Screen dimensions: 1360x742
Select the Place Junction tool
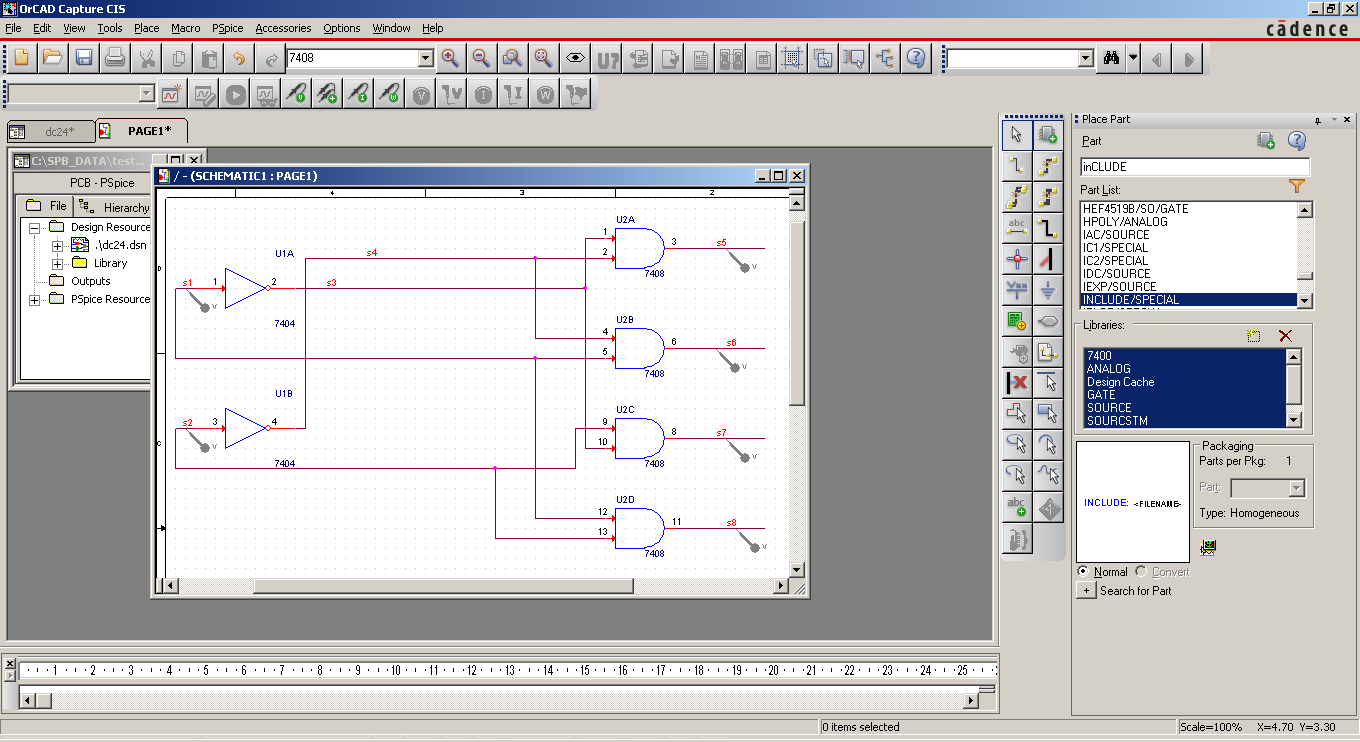(1017, 259)
